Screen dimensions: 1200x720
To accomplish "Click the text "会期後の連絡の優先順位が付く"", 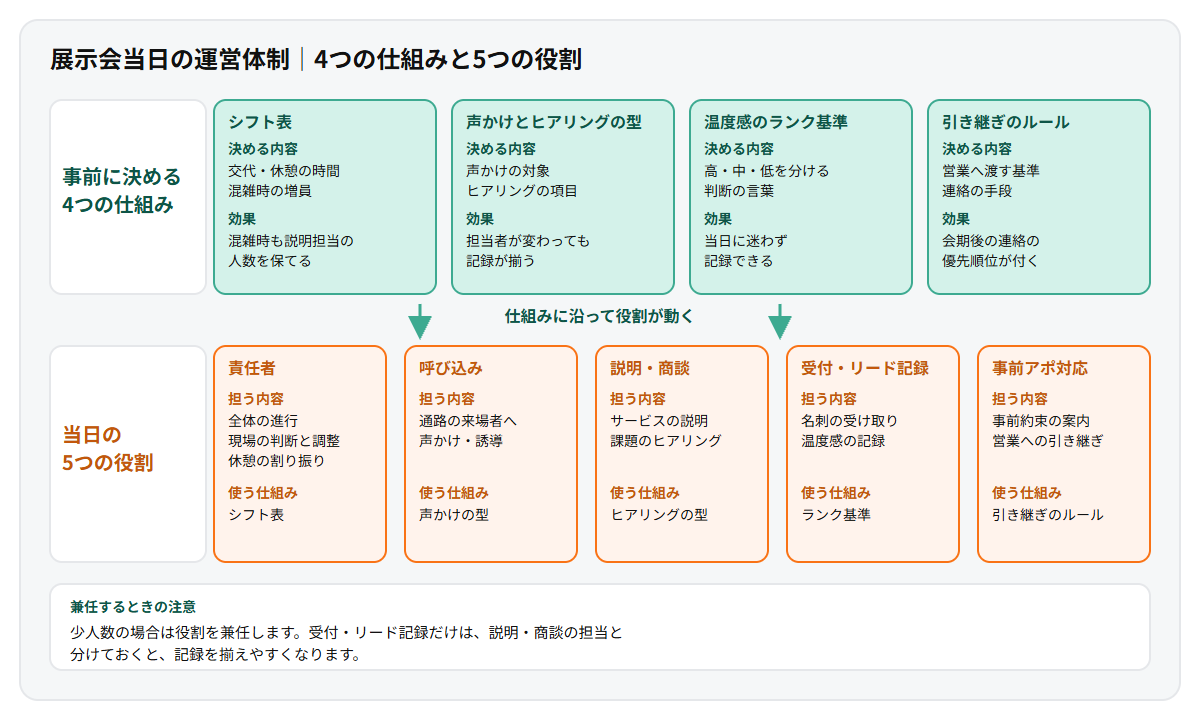I will pyautogui.click(x=991, y=251).
